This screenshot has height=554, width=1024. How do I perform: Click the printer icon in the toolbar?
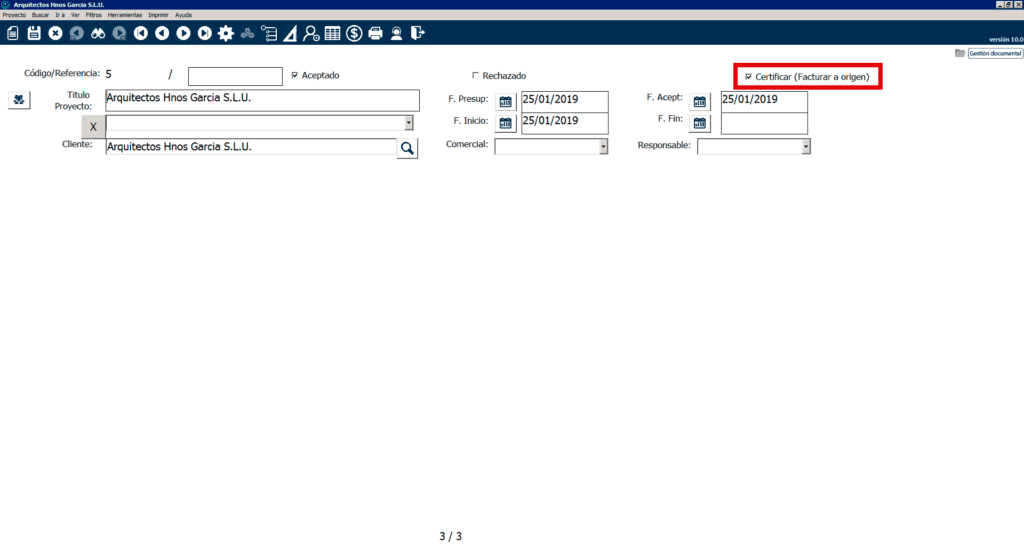coord(376,33)
